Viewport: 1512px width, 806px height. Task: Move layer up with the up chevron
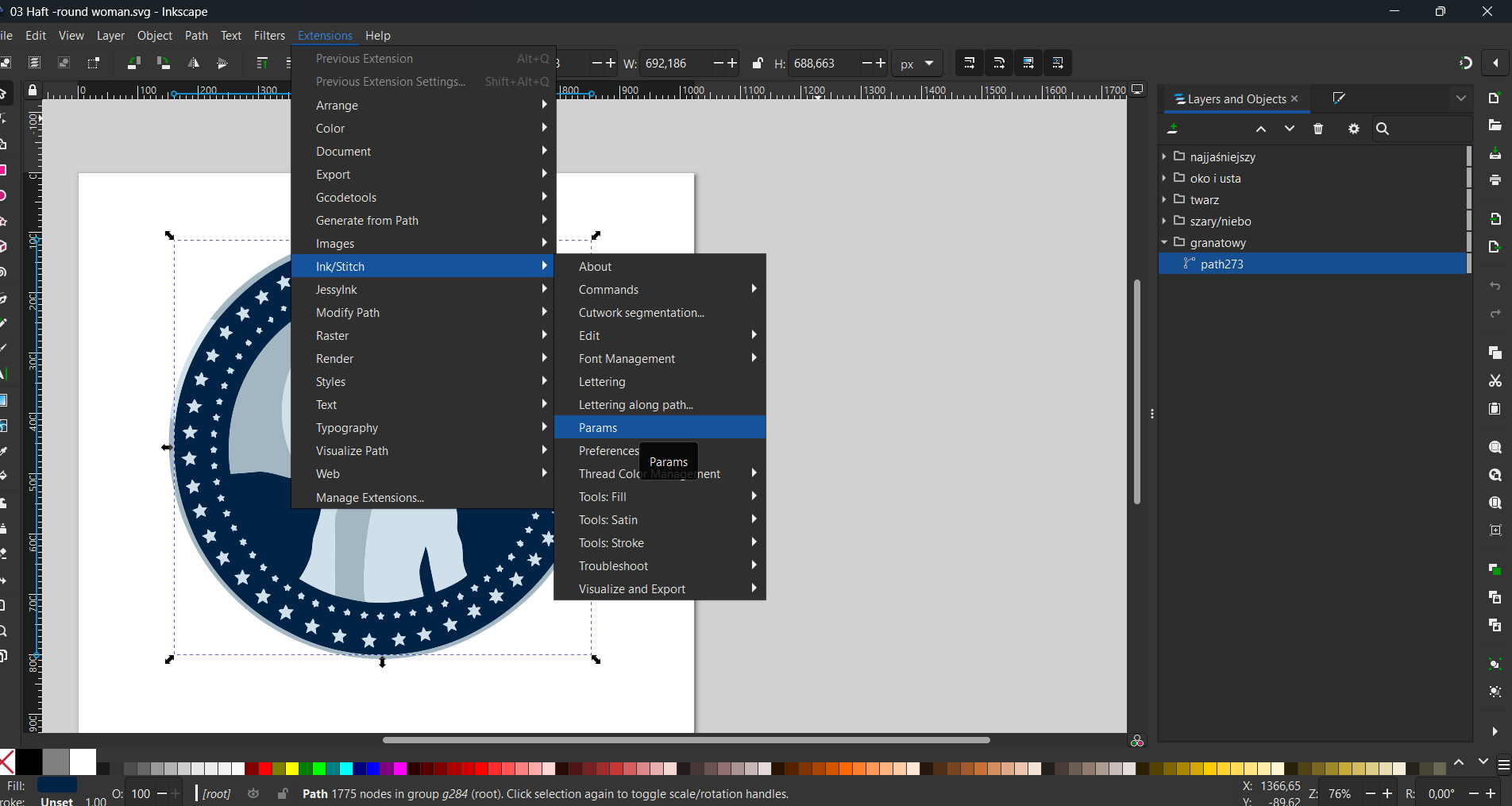tap(1261, 129)
